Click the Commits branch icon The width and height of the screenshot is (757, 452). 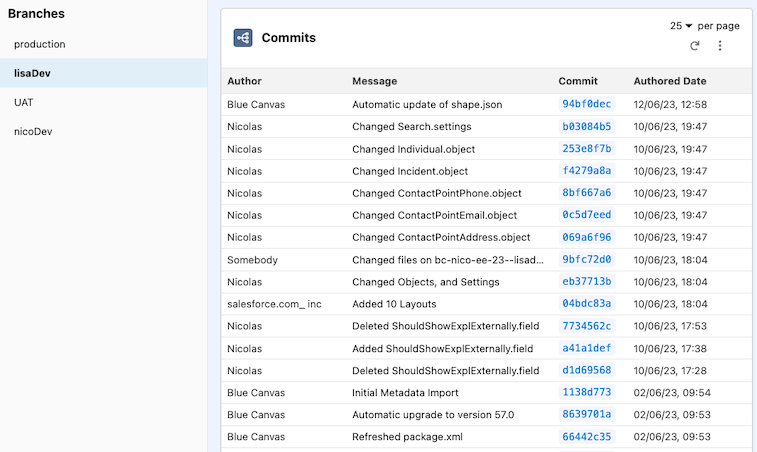coord(243,38)
